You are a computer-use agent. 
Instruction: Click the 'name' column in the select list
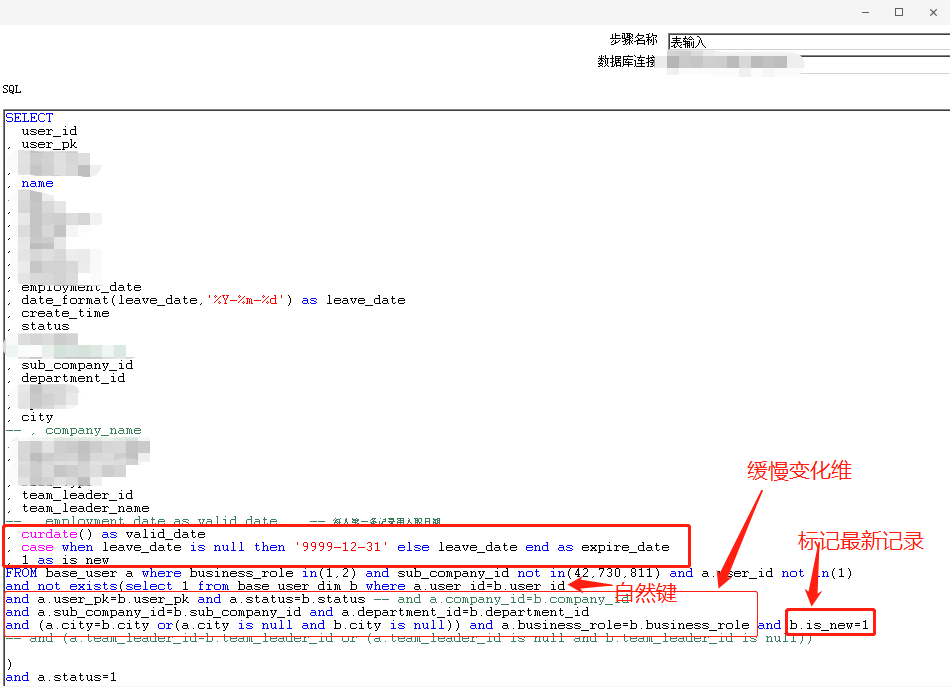pyautogui.click(x=37, y=183)
